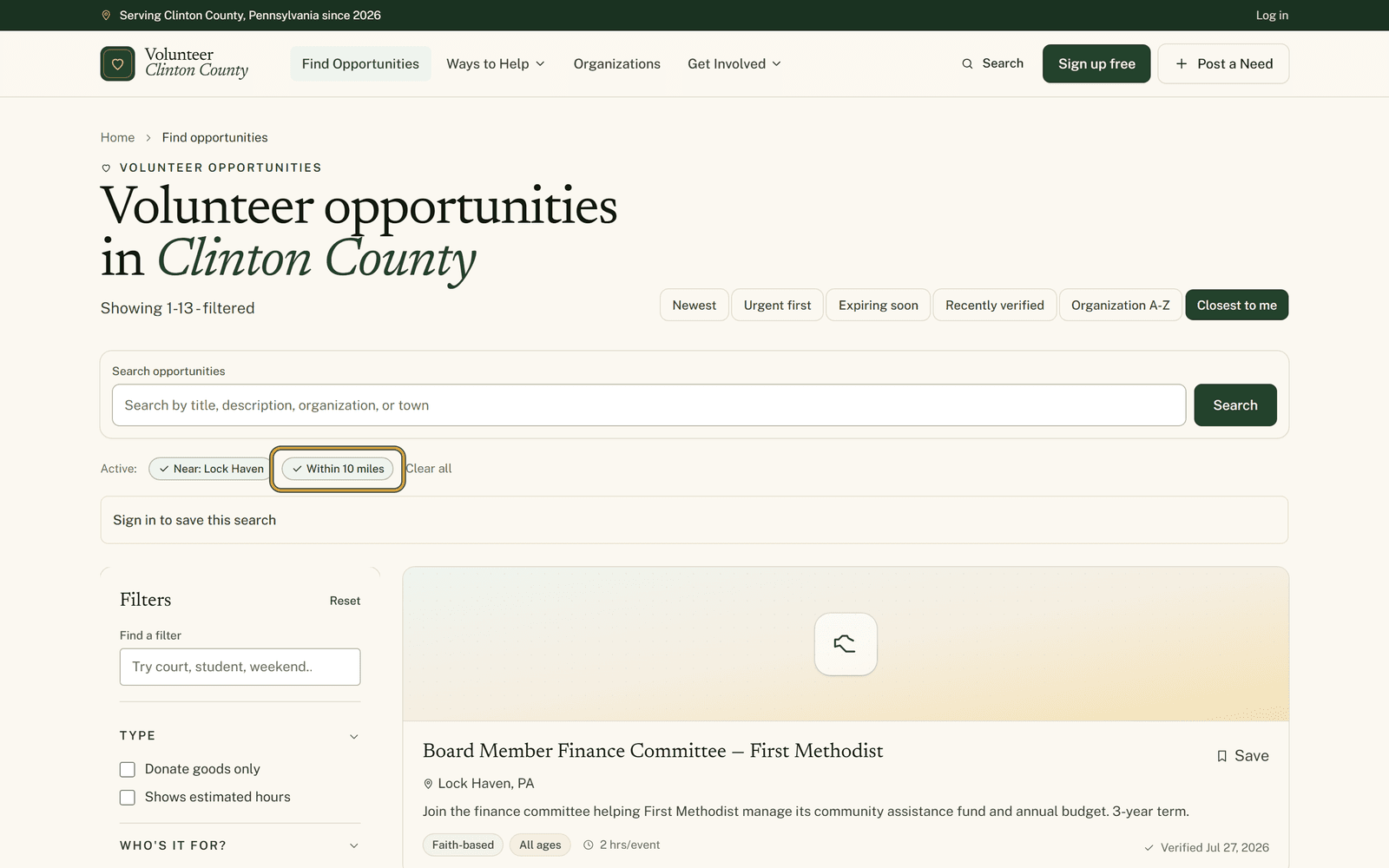Click the Log in link
This screenshot has height=868, width=1389.
click(1272, 16)
